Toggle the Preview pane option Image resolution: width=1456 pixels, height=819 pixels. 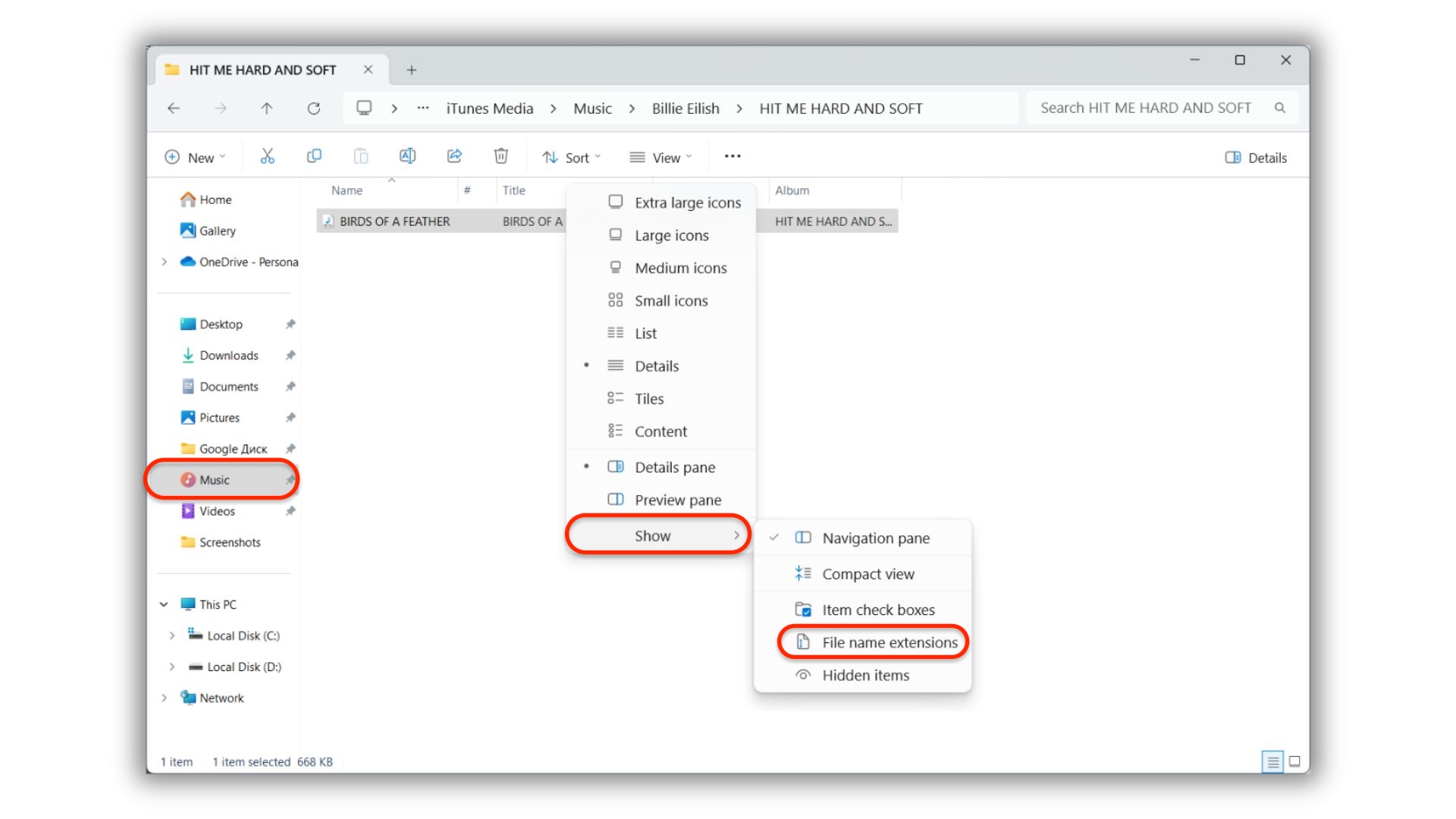pos(661,499)
